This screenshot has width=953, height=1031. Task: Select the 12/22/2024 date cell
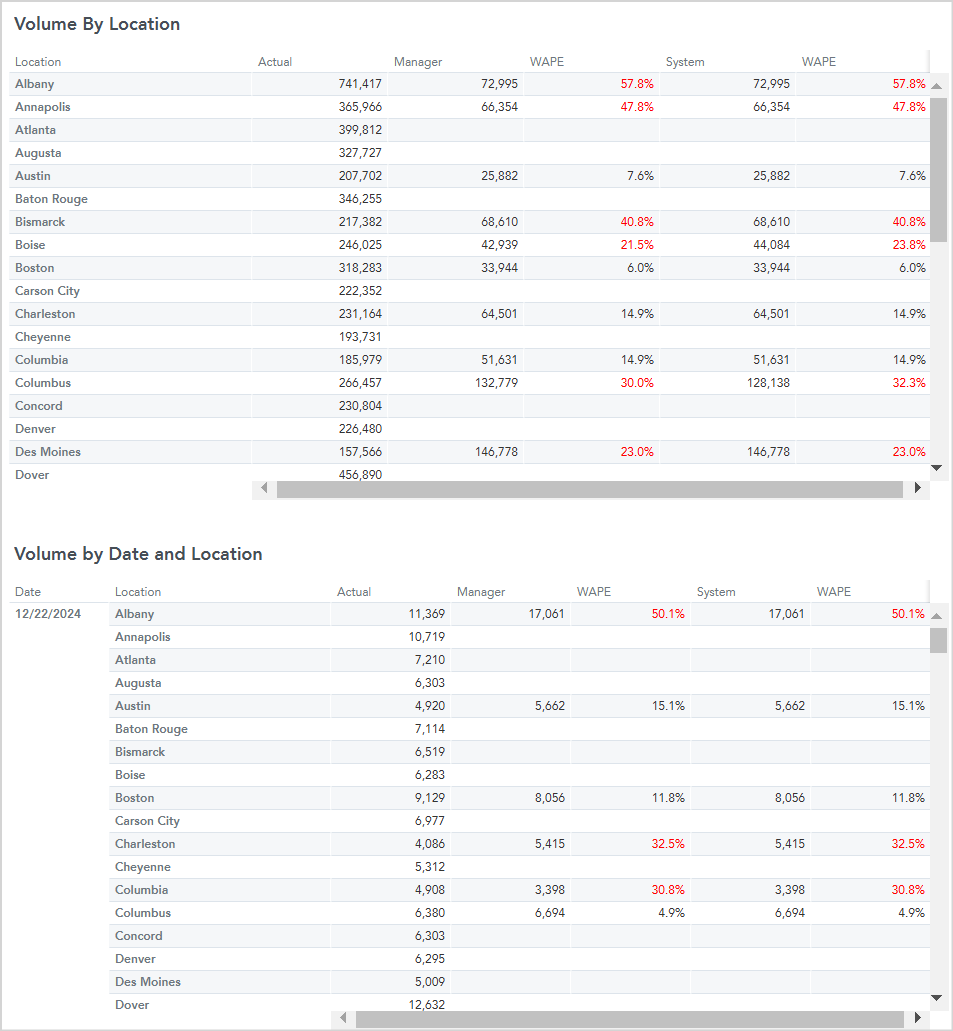48,614
